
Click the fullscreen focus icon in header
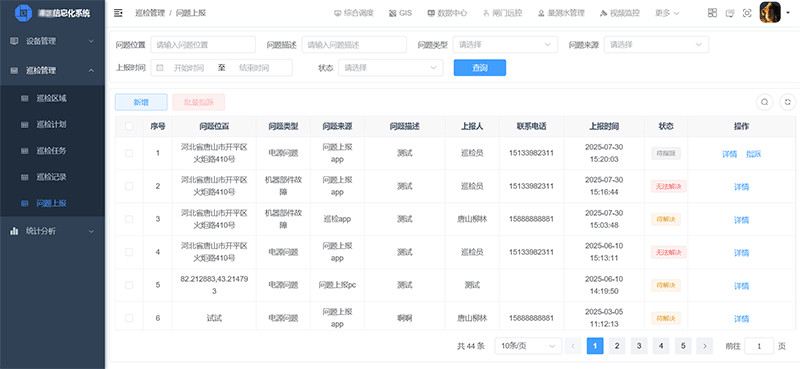click(x=747, y=13)
